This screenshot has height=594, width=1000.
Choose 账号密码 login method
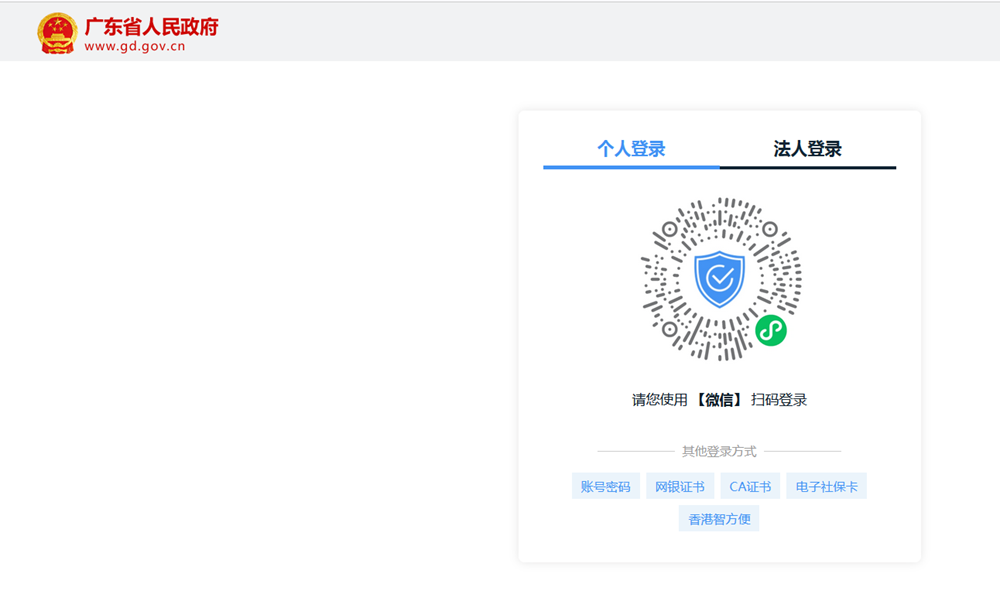click(x=606, y=487)
